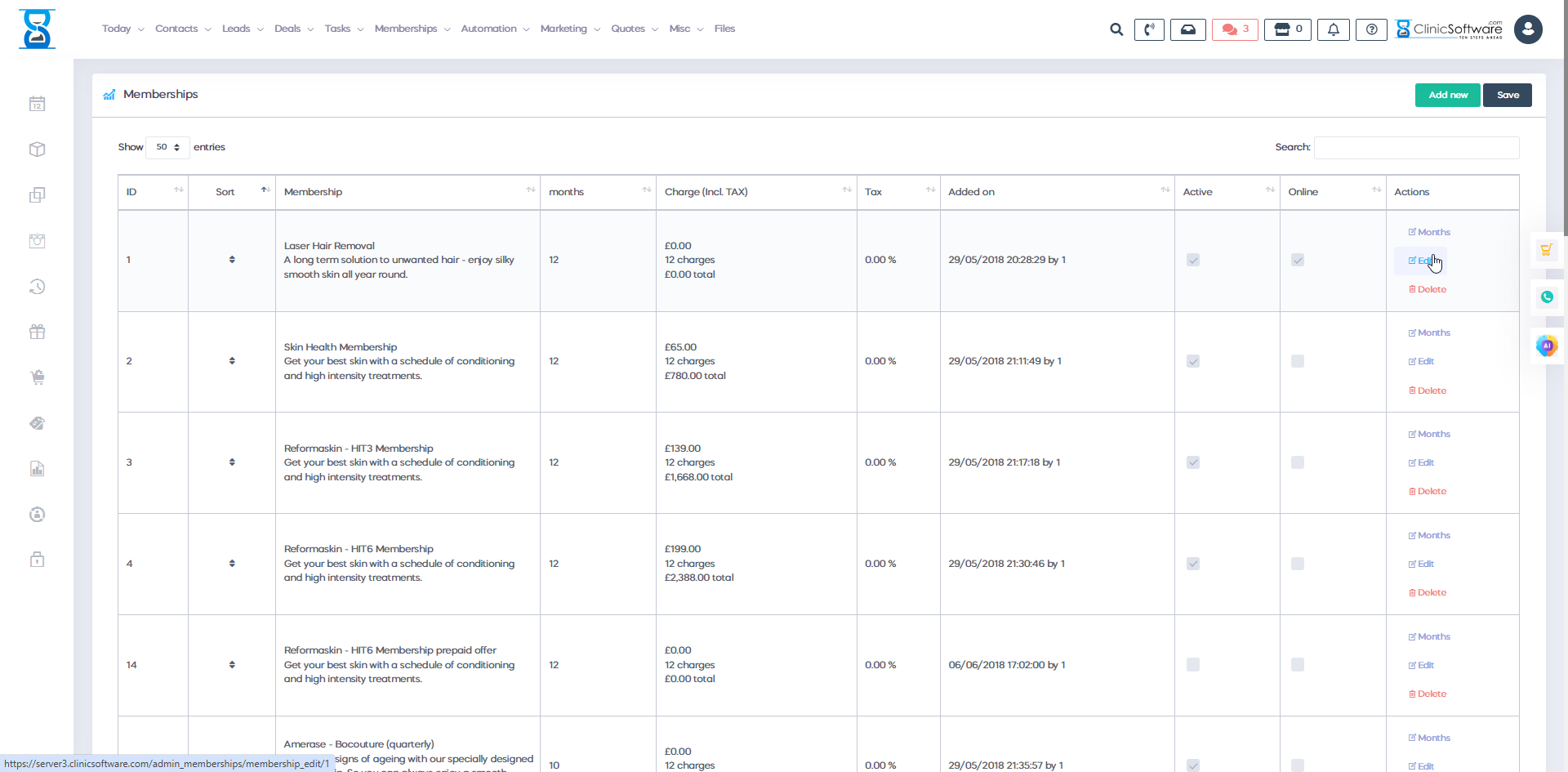Click the notifications bell icon
This screenshot has height=772, width=1568.
(1333, 29)
